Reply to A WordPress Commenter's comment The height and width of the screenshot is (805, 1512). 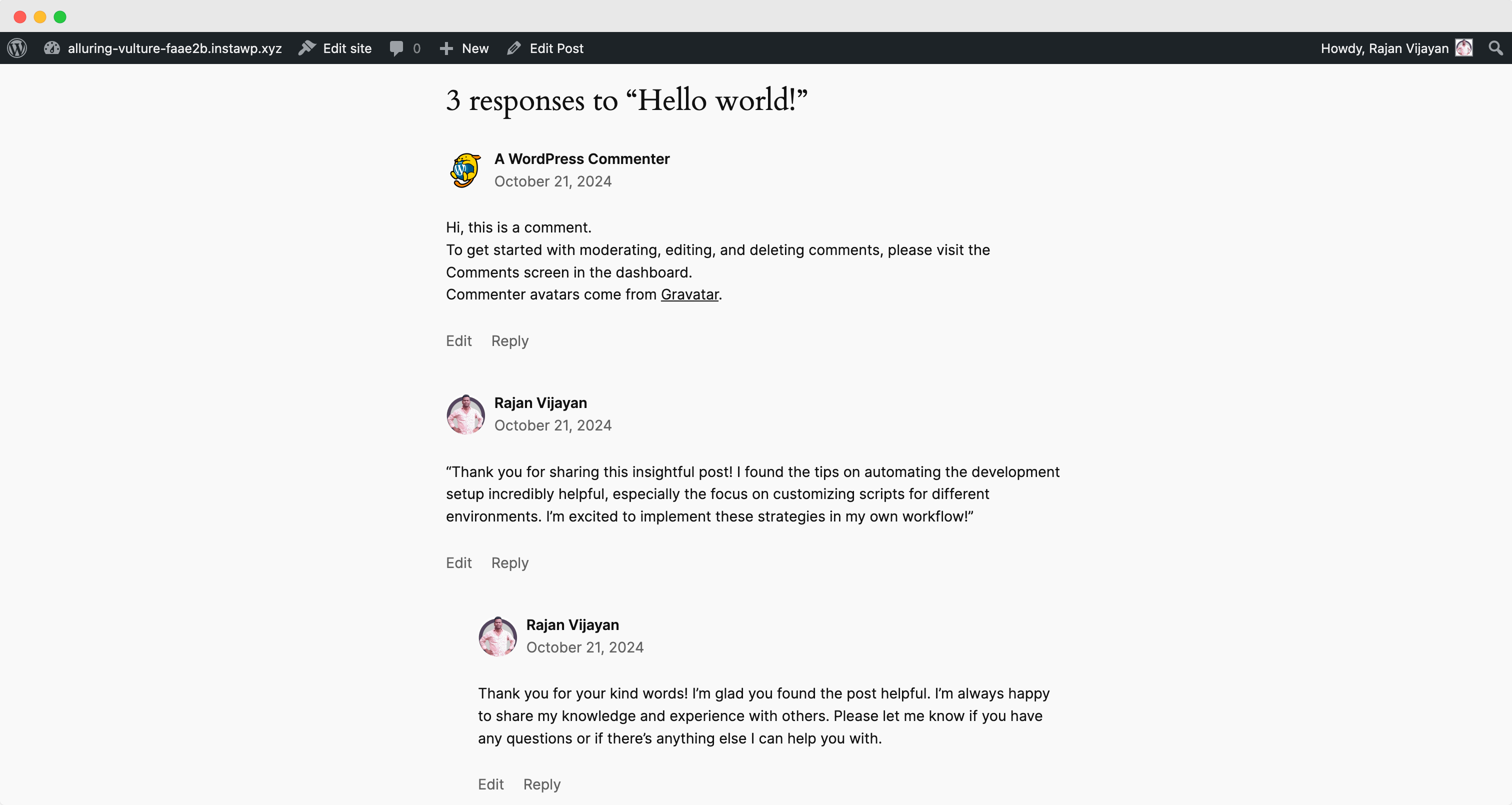pyautogui.click(x=509, y=340)
